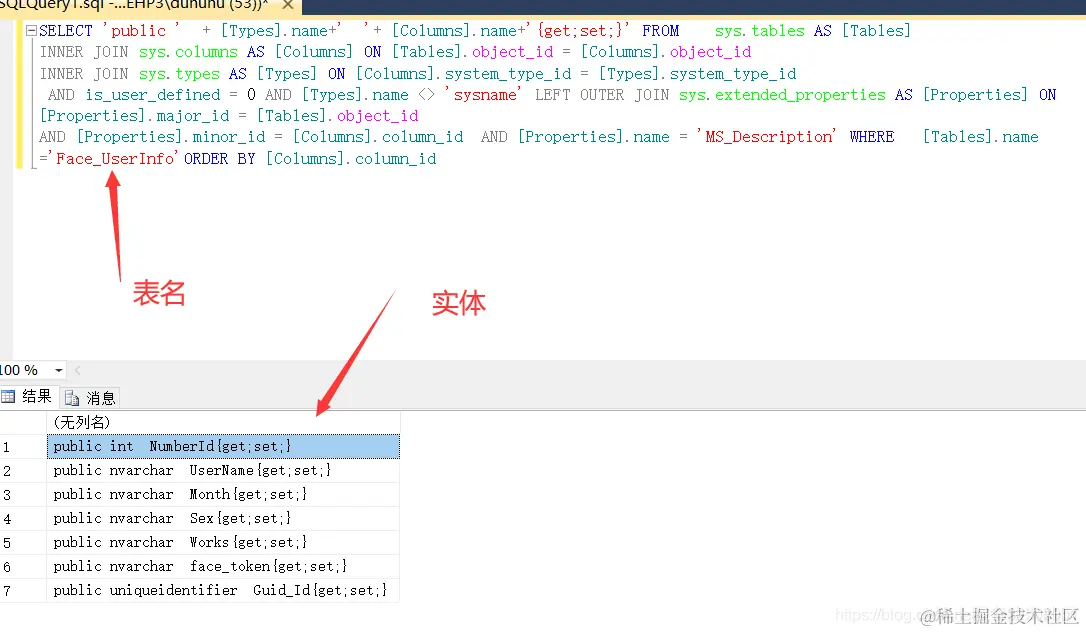This screenshot has height=633, width=1086.
Task: Click 'sys.types' in the third query line
Action: point(179,74)
